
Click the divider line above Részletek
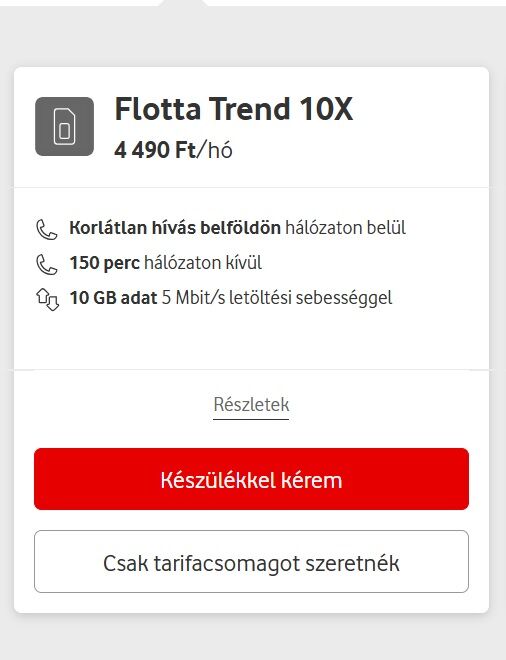pyautogui.click(x=251, y=370)
